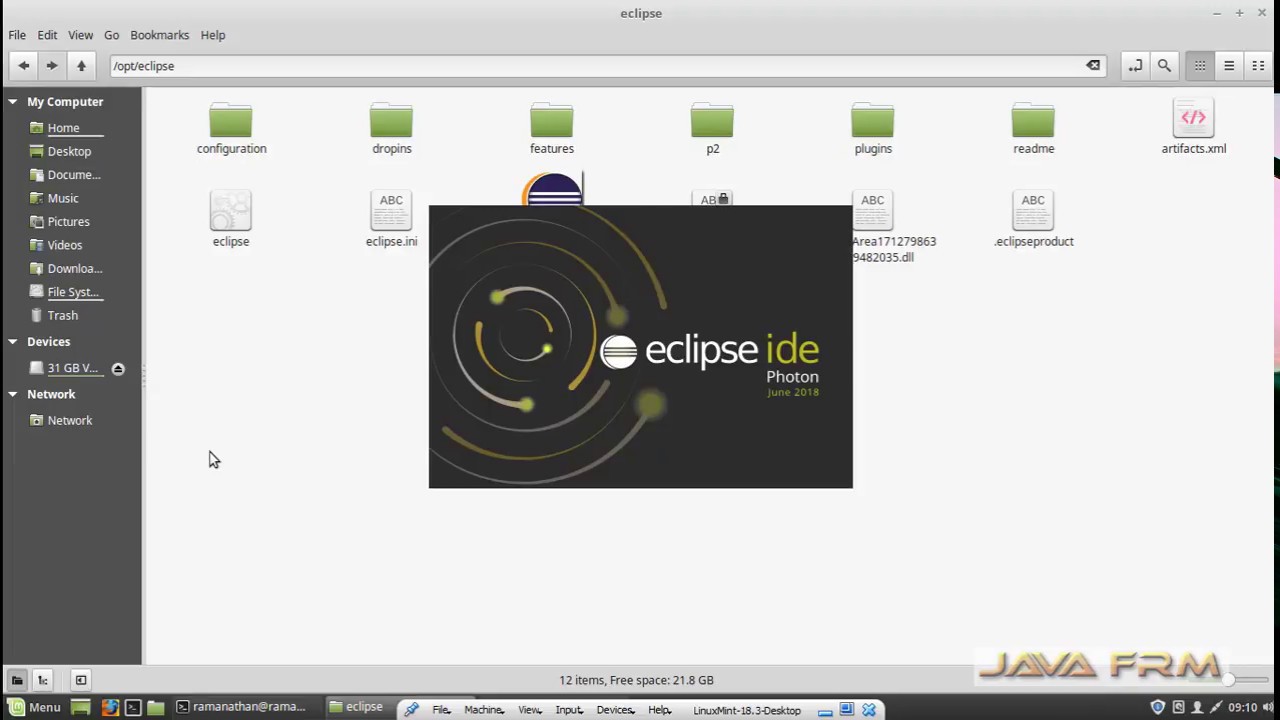
Task: Click the pin icon on VirtualBox mini toolbar
Action: [x=411, y=709]
